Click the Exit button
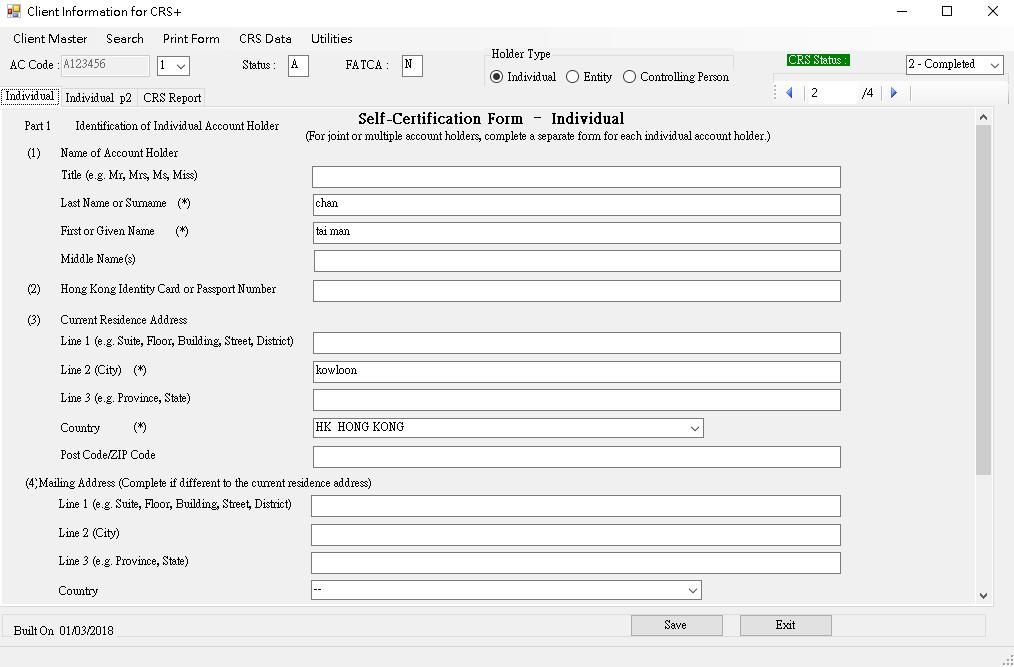The width and height of the screenshot is (1014, 667). (785, 625)
